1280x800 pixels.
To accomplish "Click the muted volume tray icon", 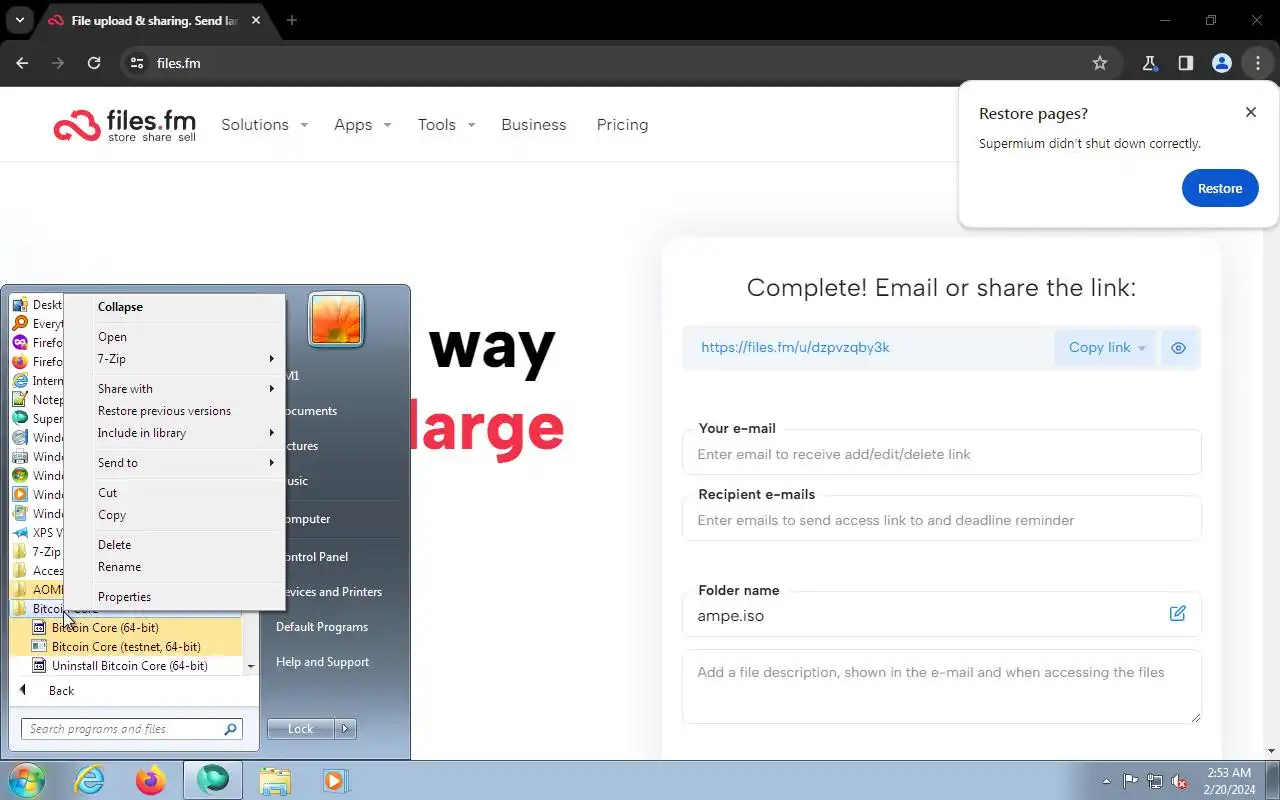I will point(1179,781).
